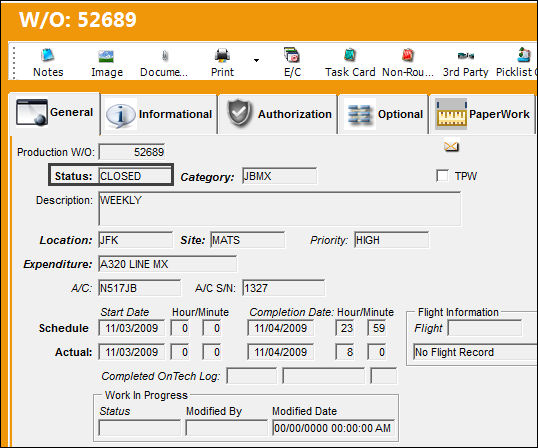Expand the Print dropdown arrow

(256, 60)
